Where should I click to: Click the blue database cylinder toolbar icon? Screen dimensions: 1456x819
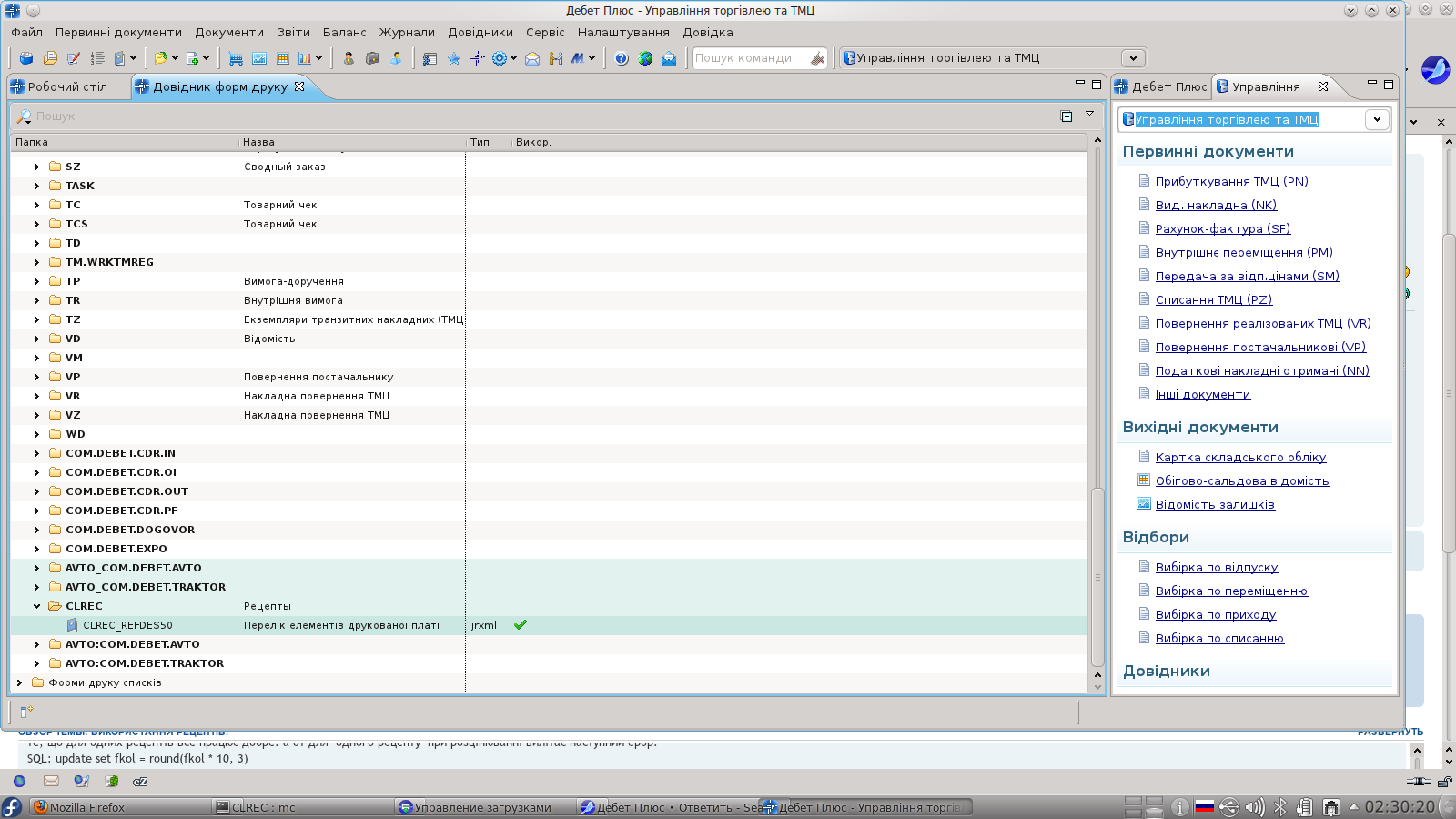pos(26,58)
